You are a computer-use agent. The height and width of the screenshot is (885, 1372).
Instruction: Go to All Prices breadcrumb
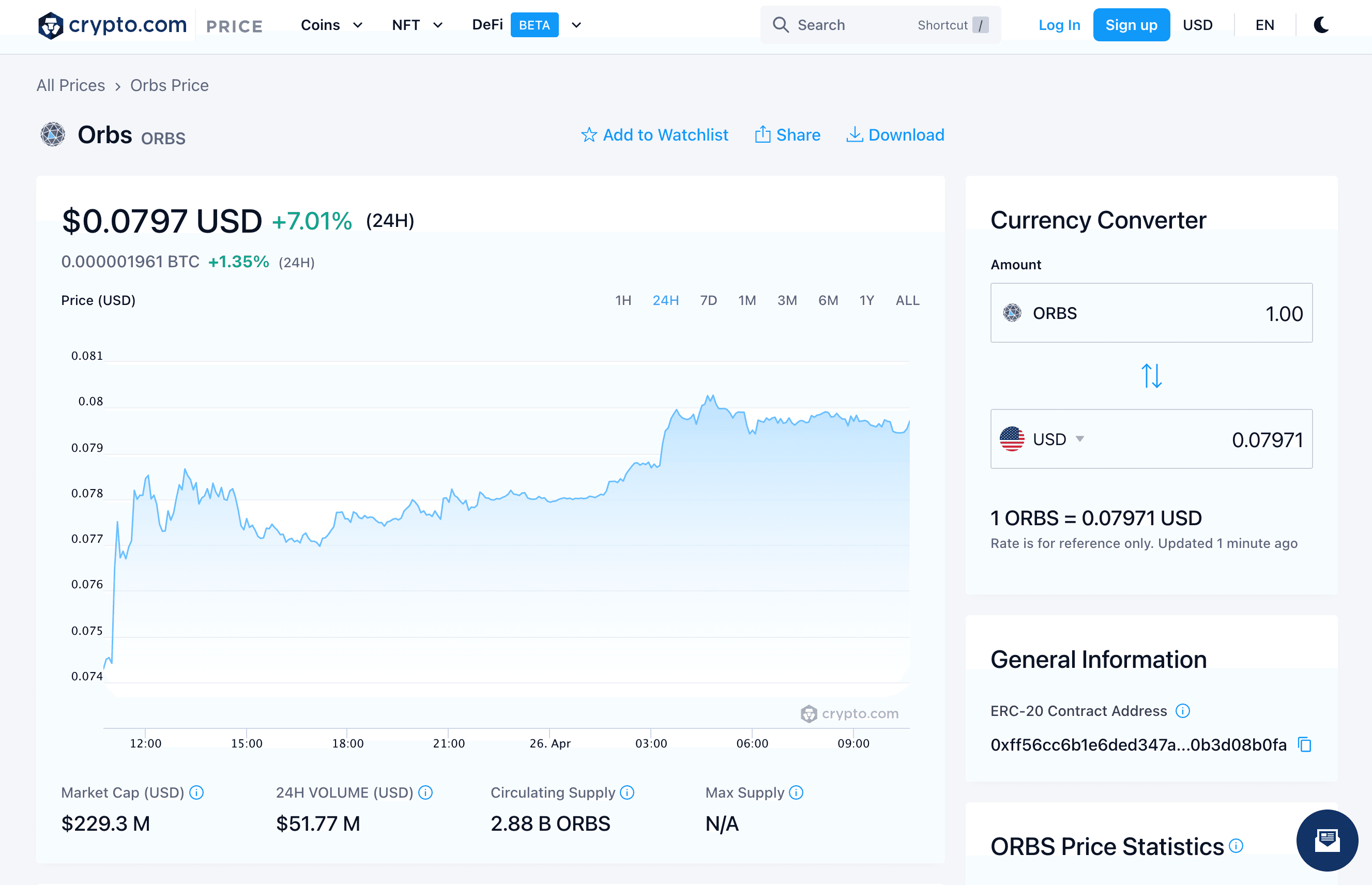71,86
